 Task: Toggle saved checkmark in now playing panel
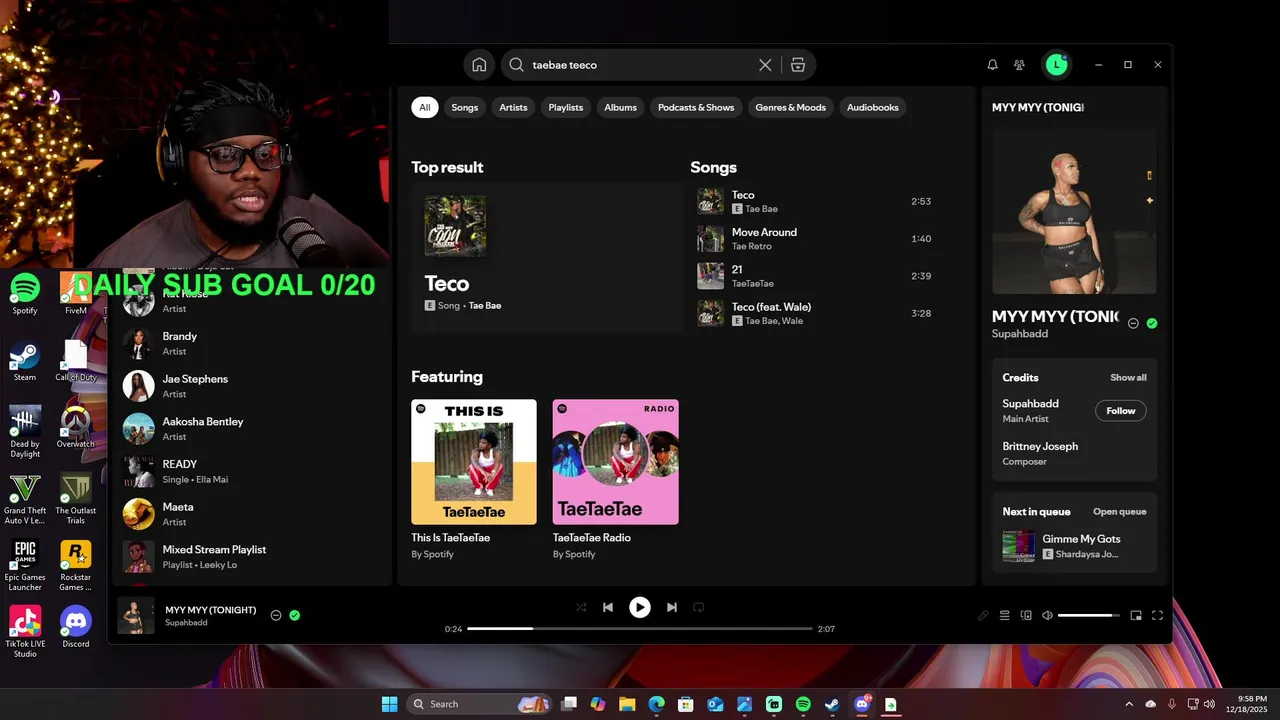tap(1152, 323)
